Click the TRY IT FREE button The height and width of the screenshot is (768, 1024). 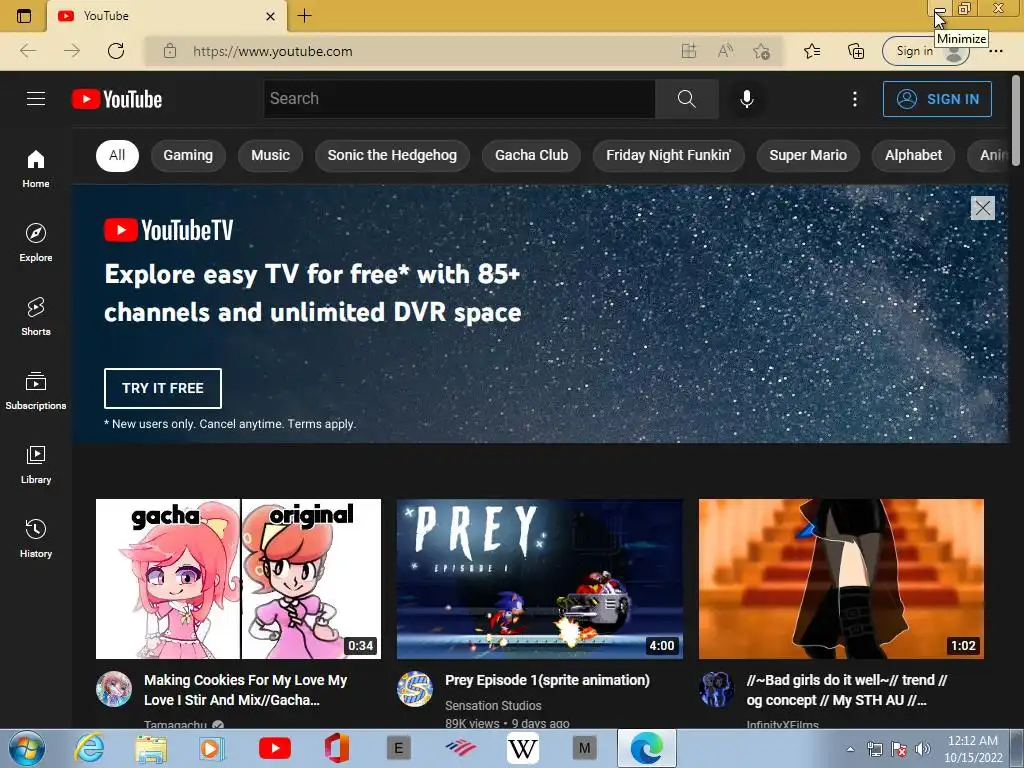coord(163,388)
